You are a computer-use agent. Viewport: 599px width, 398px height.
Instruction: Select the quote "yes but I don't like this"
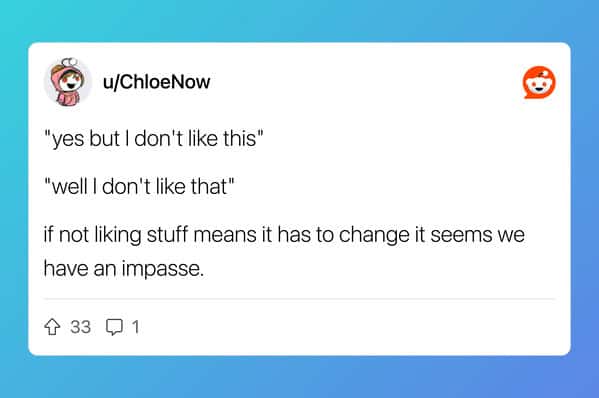154,139
